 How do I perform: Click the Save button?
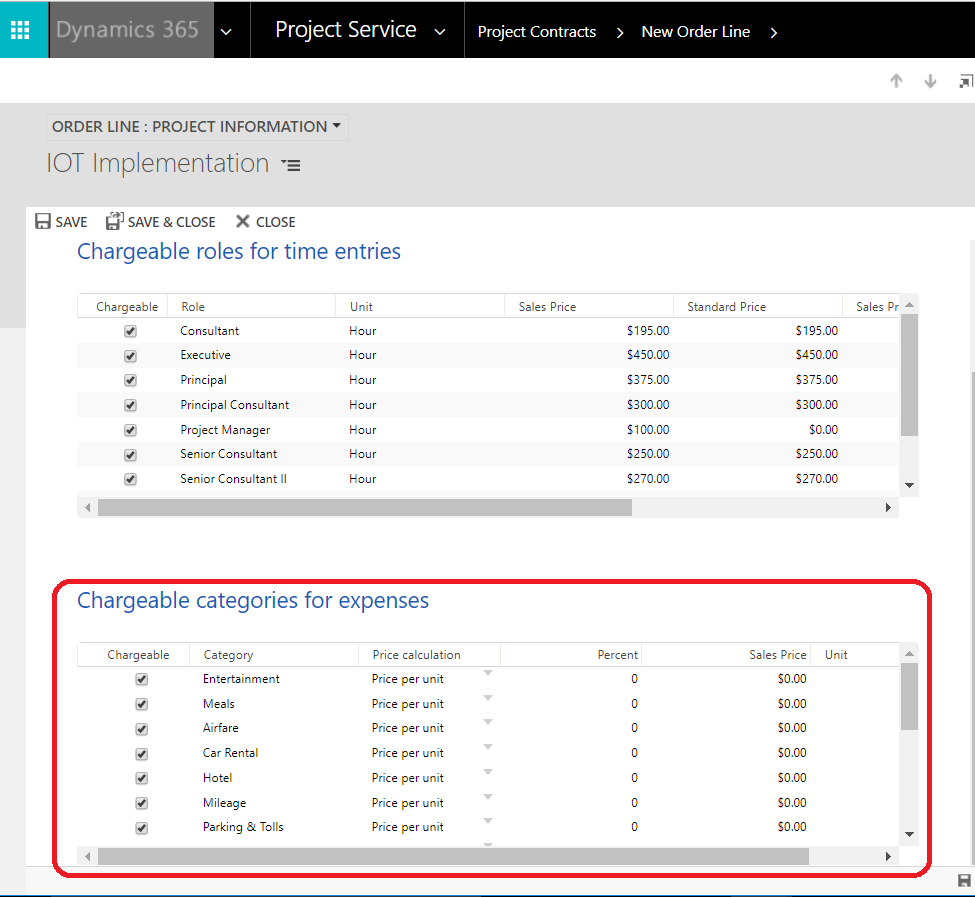click(61, 222)
